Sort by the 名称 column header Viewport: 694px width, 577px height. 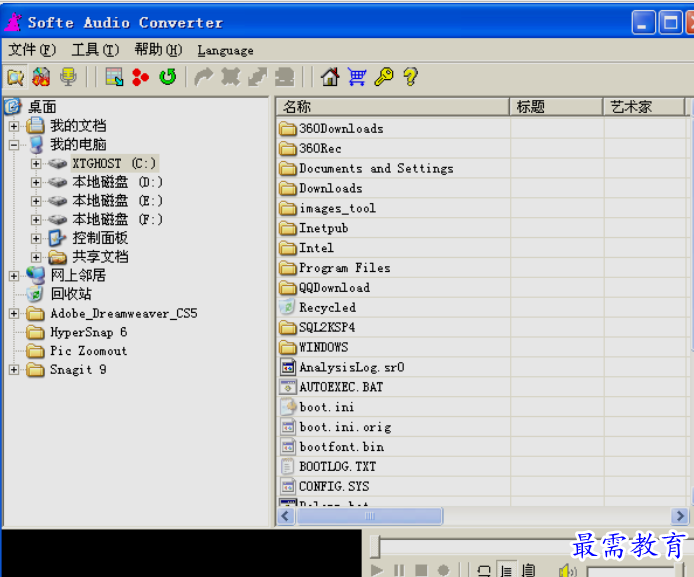[393, 107]
